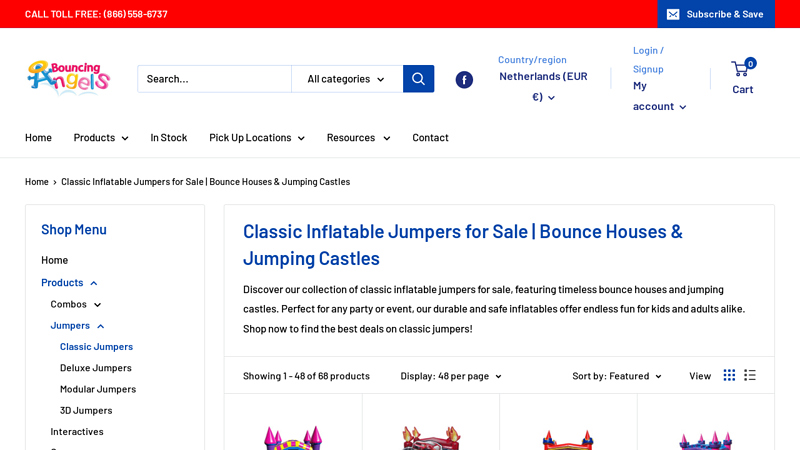Switch to list view icon
The width and height of the screenshot is (800, 450).
click(749, 376)
